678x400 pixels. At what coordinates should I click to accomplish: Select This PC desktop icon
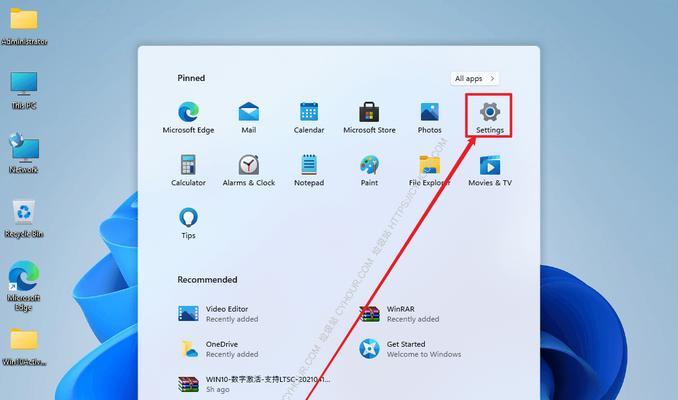tap(24, 90)
